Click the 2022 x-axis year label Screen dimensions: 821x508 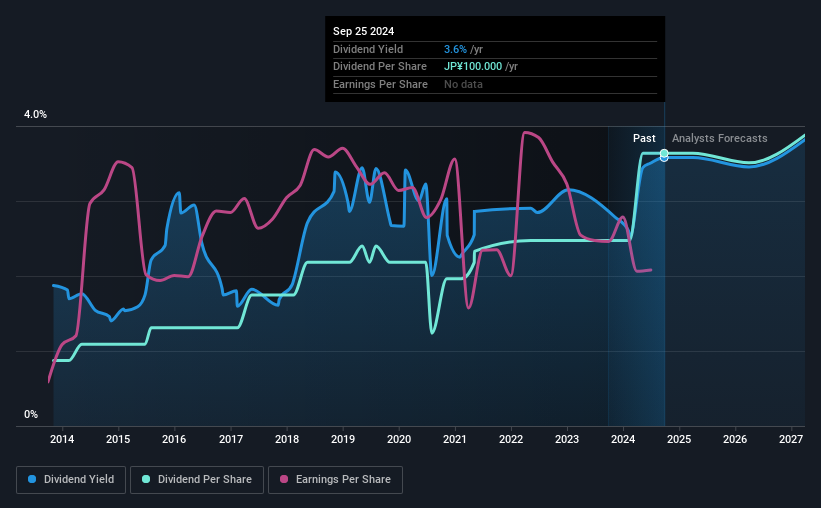click(x=511, y=439)
